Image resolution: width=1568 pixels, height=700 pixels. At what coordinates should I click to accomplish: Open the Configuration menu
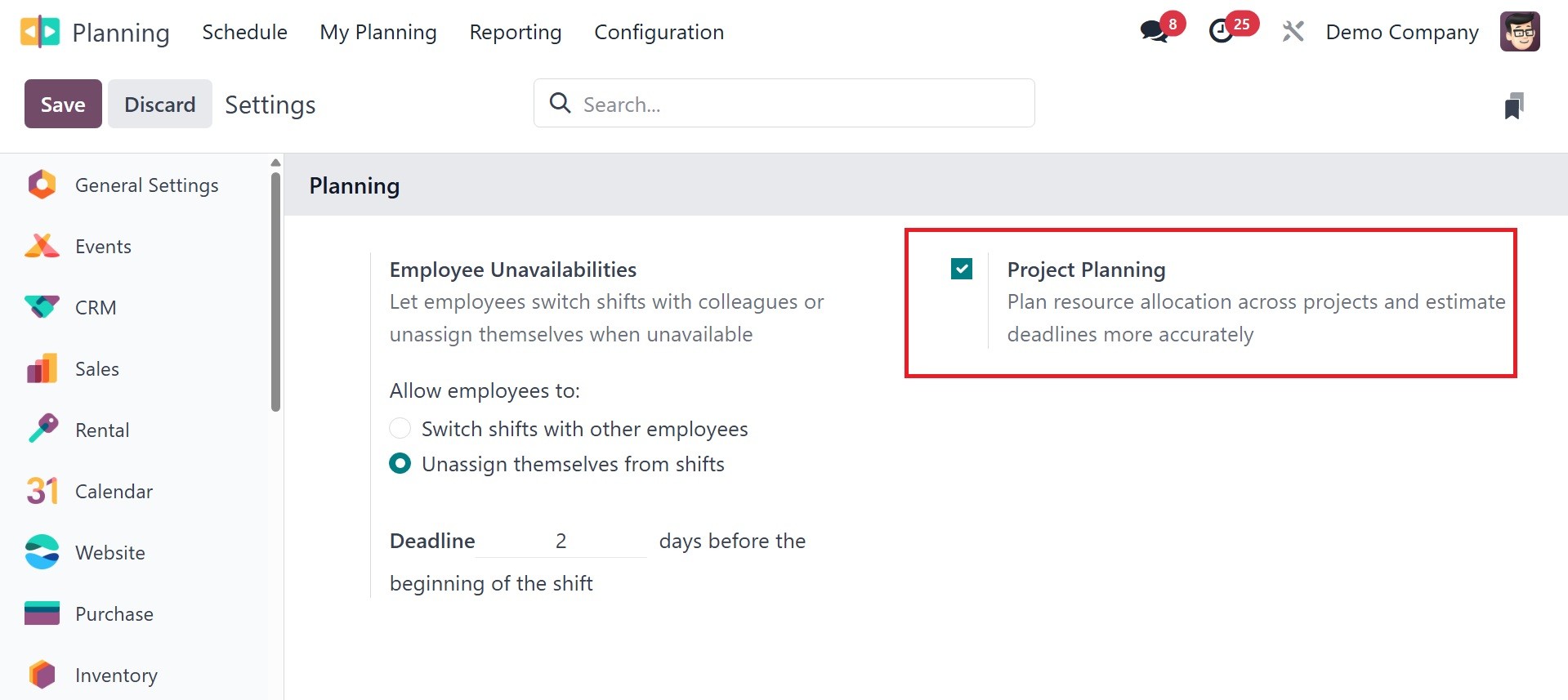click(659, 32)
